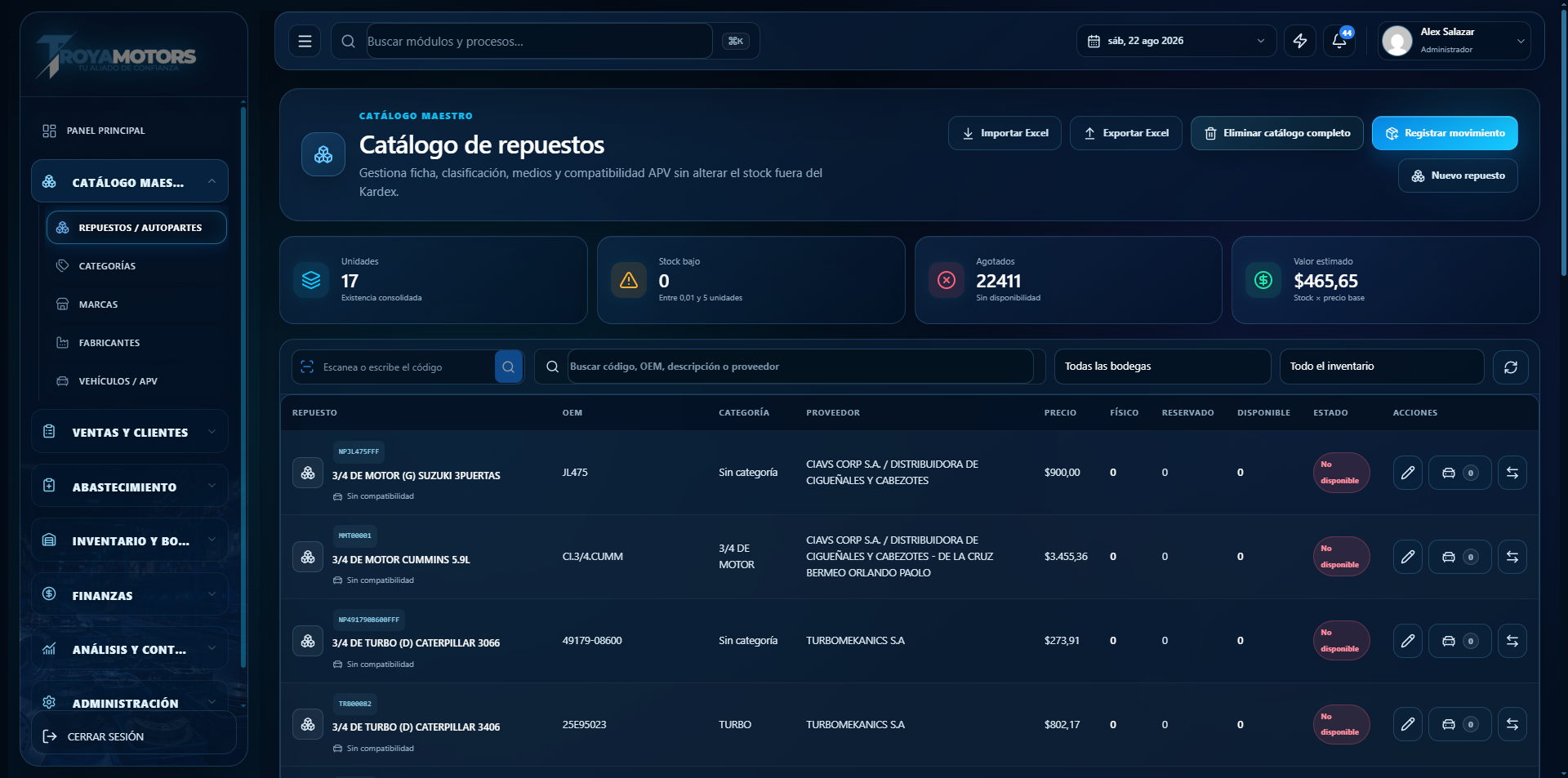1568x778 pixels.
Task: Click part icon of CATERPILLAR 3406 row
Action: pyautogui.click(x=308, y=724)
